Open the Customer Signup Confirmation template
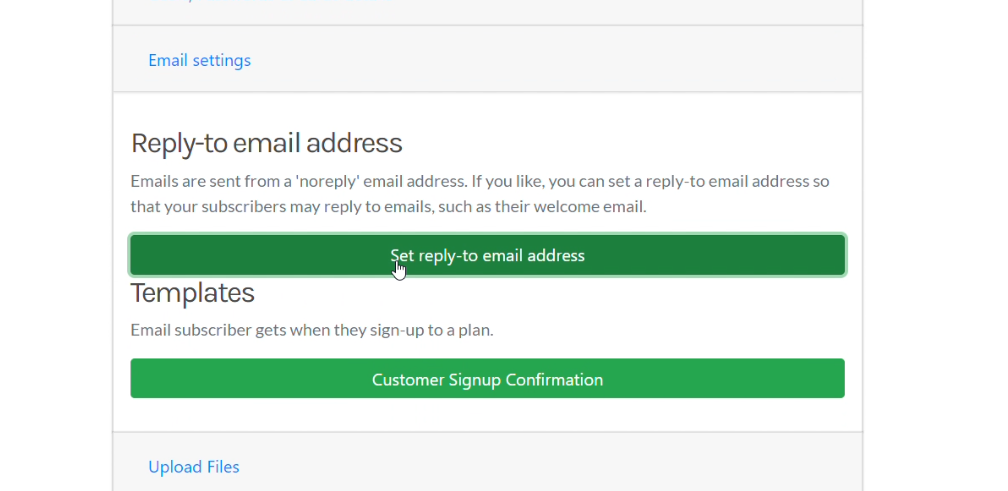The image size is (1008, 491). (x=487, y=379)
